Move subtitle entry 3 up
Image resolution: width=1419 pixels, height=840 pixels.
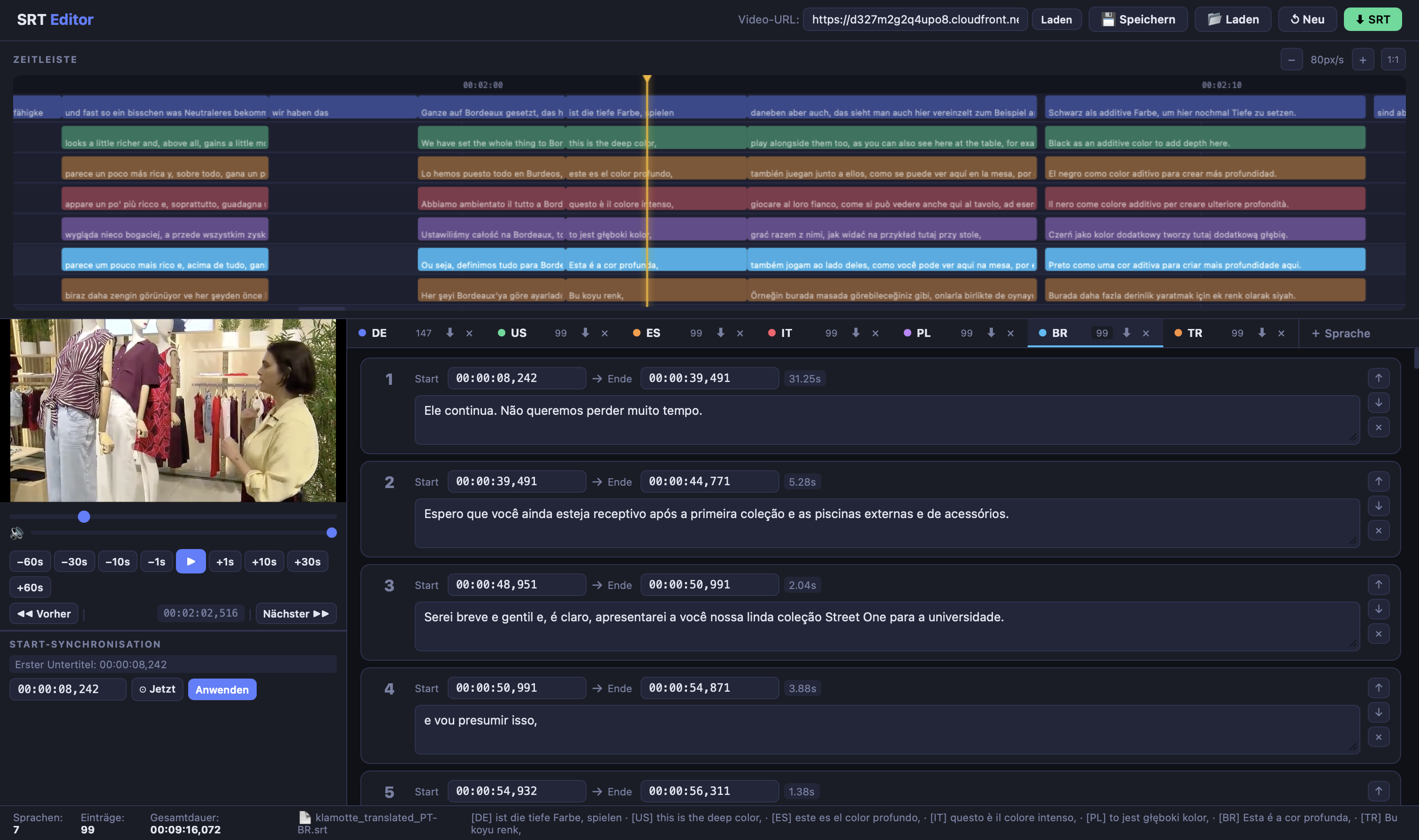[1378, 584]
